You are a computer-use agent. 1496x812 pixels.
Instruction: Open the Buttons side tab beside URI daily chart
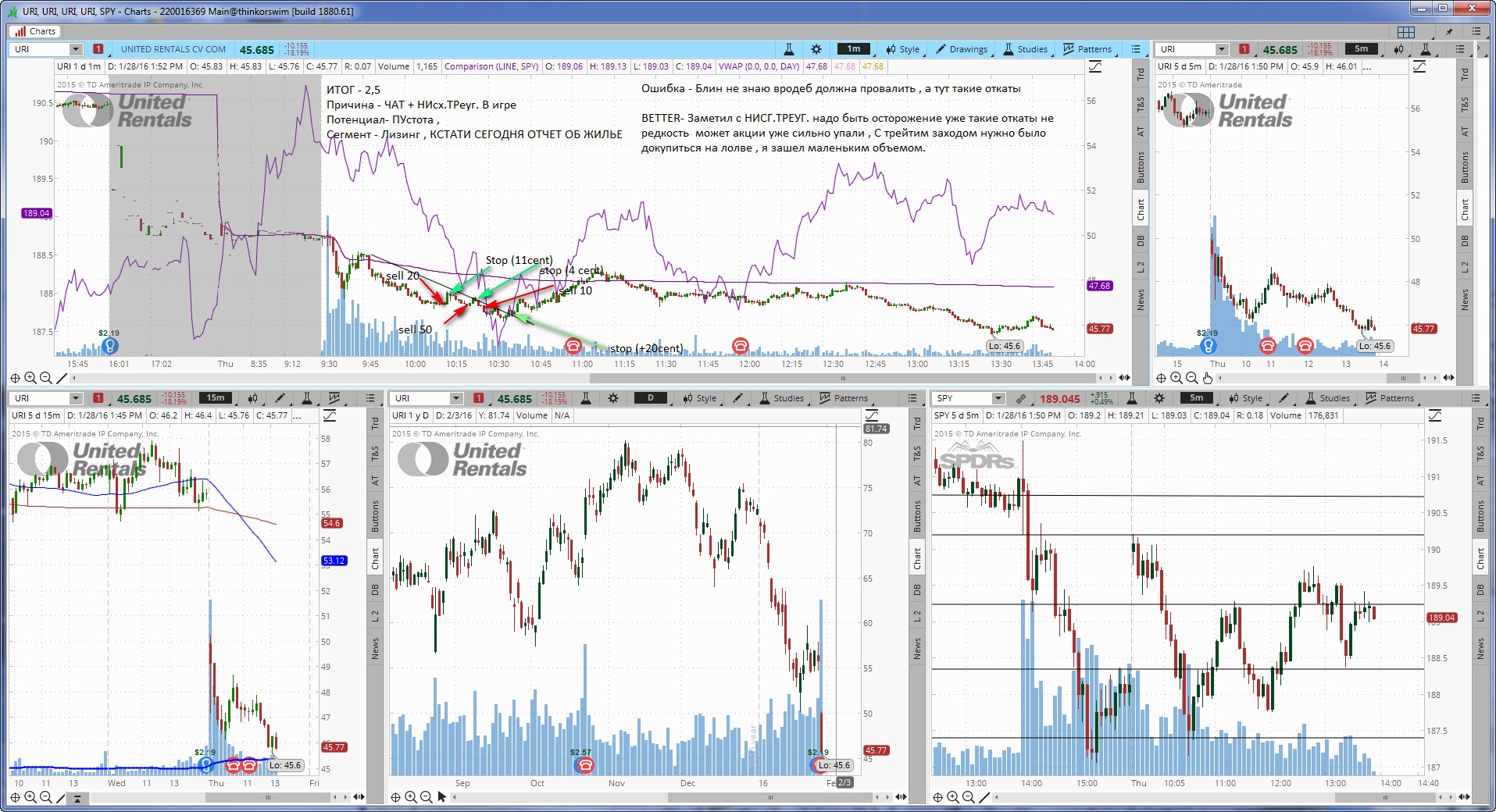coord(918,517)
